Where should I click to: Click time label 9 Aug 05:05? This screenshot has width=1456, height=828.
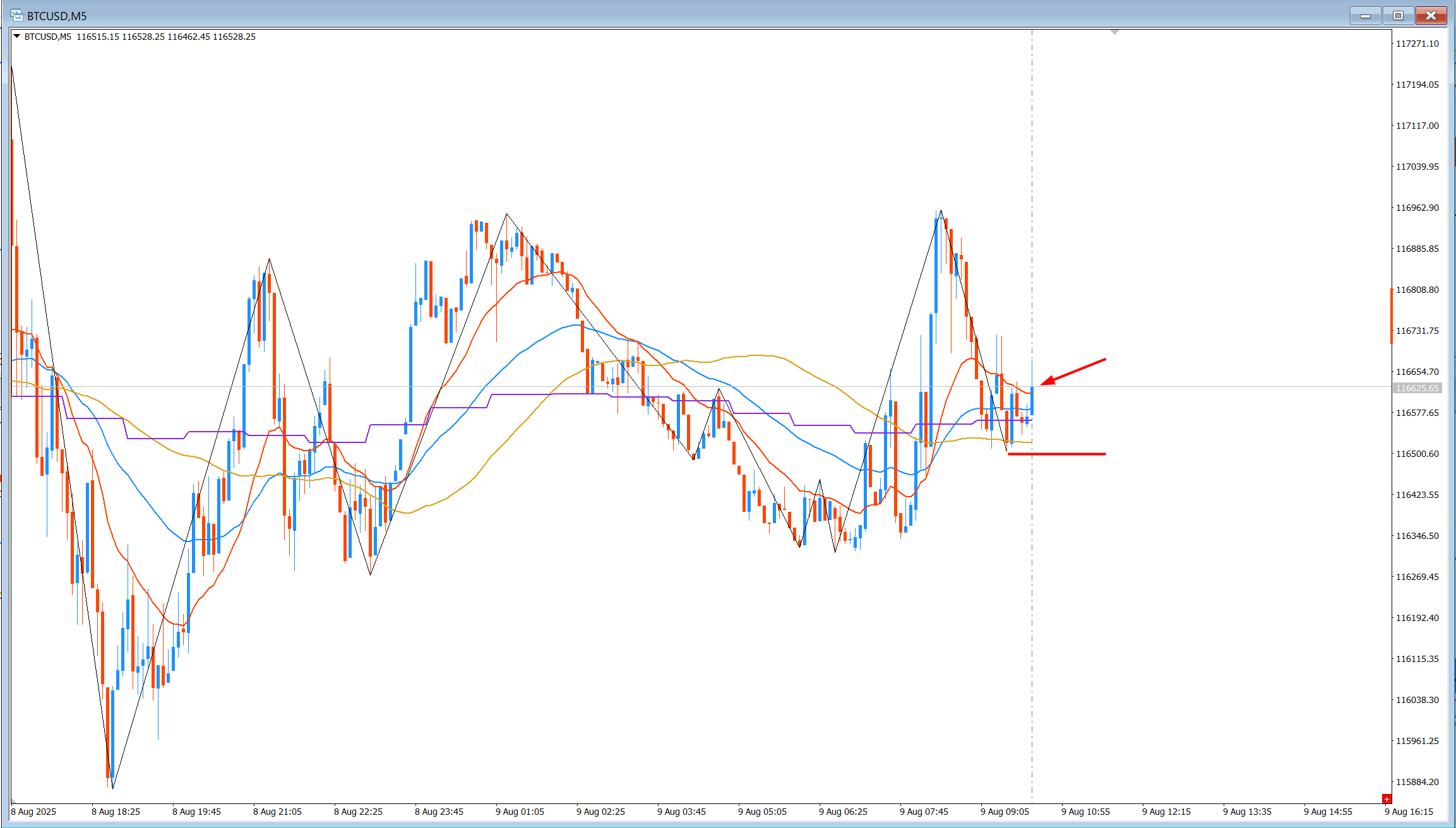coord(762,812)
